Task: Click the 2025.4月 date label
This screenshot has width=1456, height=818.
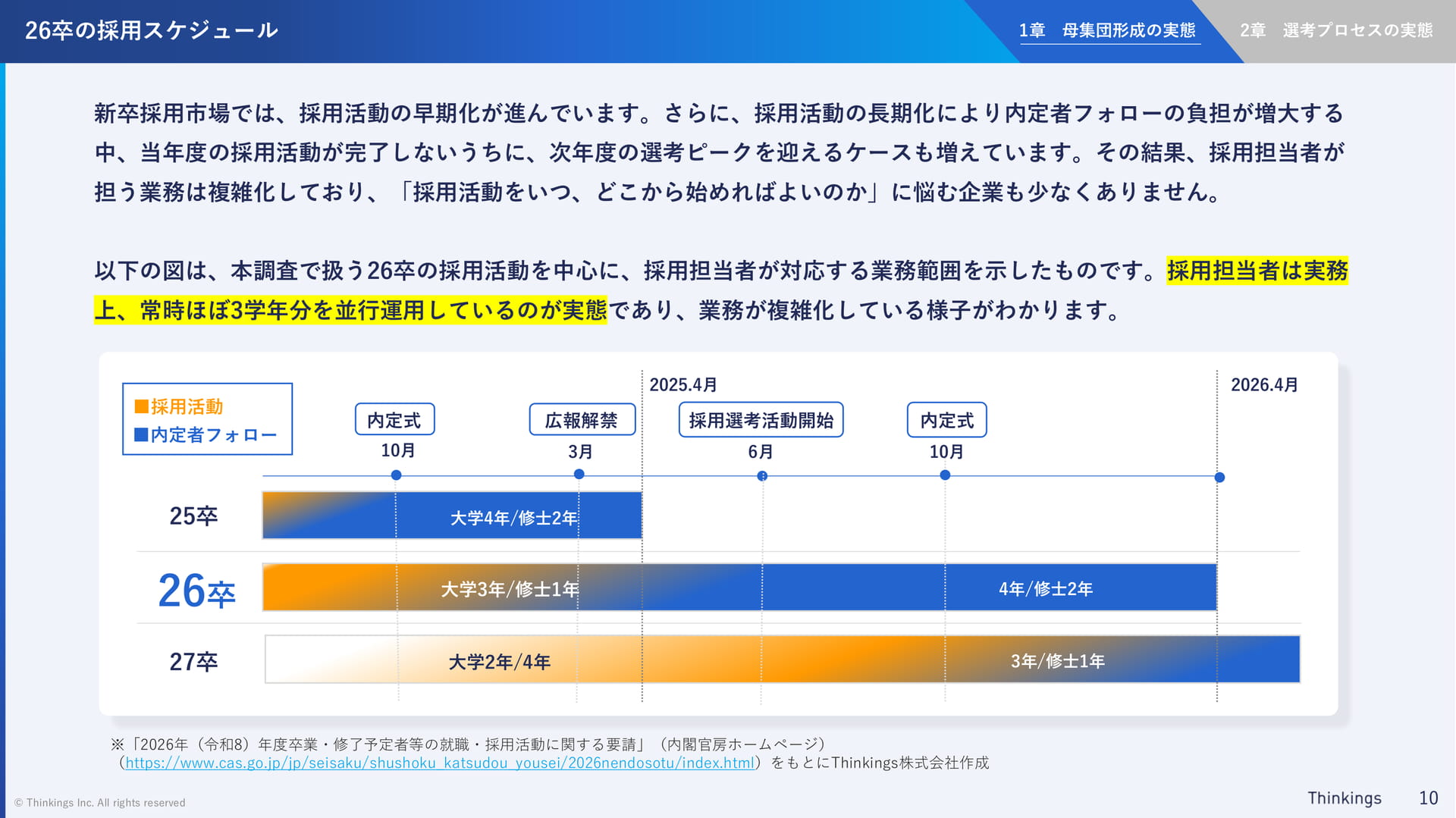Action: click(x=683, y=384)
